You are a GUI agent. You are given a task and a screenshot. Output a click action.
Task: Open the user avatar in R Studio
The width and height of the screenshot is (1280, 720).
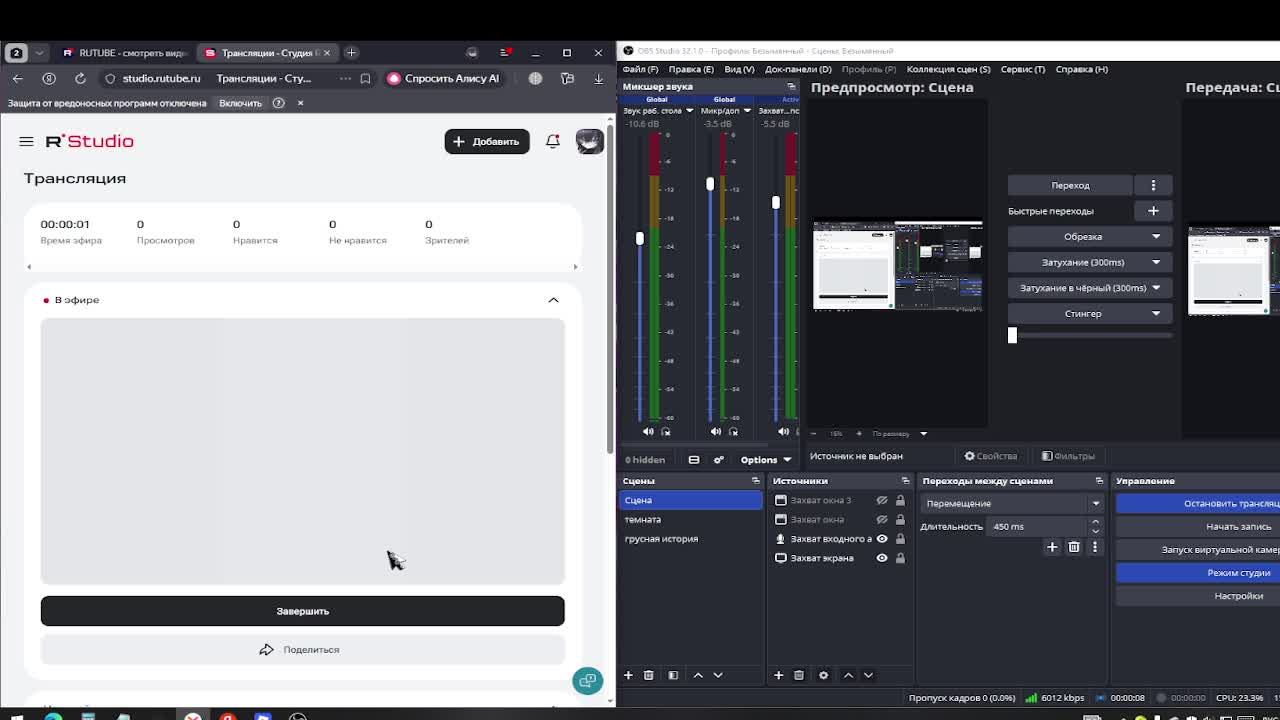coord(590,141)
